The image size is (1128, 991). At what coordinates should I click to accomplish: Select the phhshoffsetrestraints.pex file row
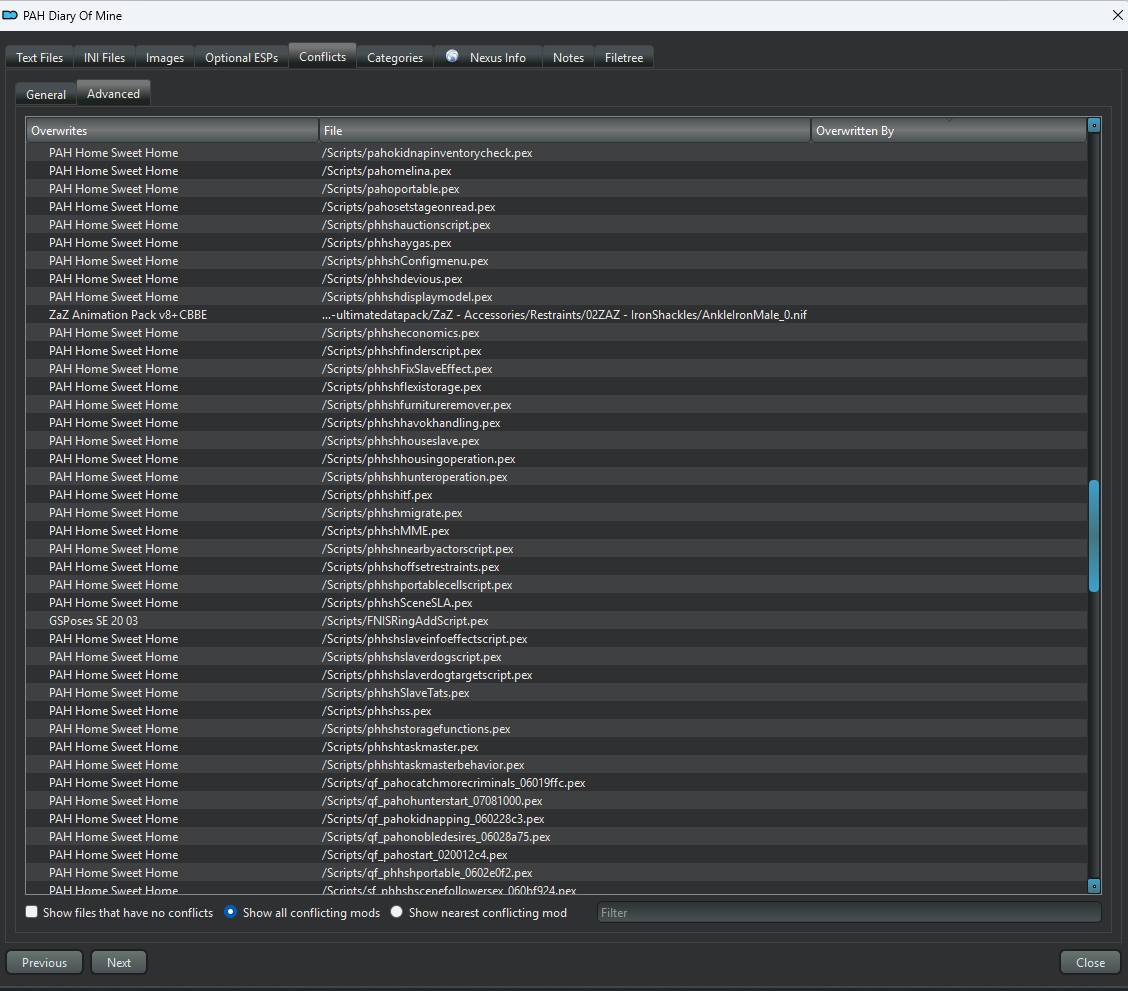pos(556,566)
